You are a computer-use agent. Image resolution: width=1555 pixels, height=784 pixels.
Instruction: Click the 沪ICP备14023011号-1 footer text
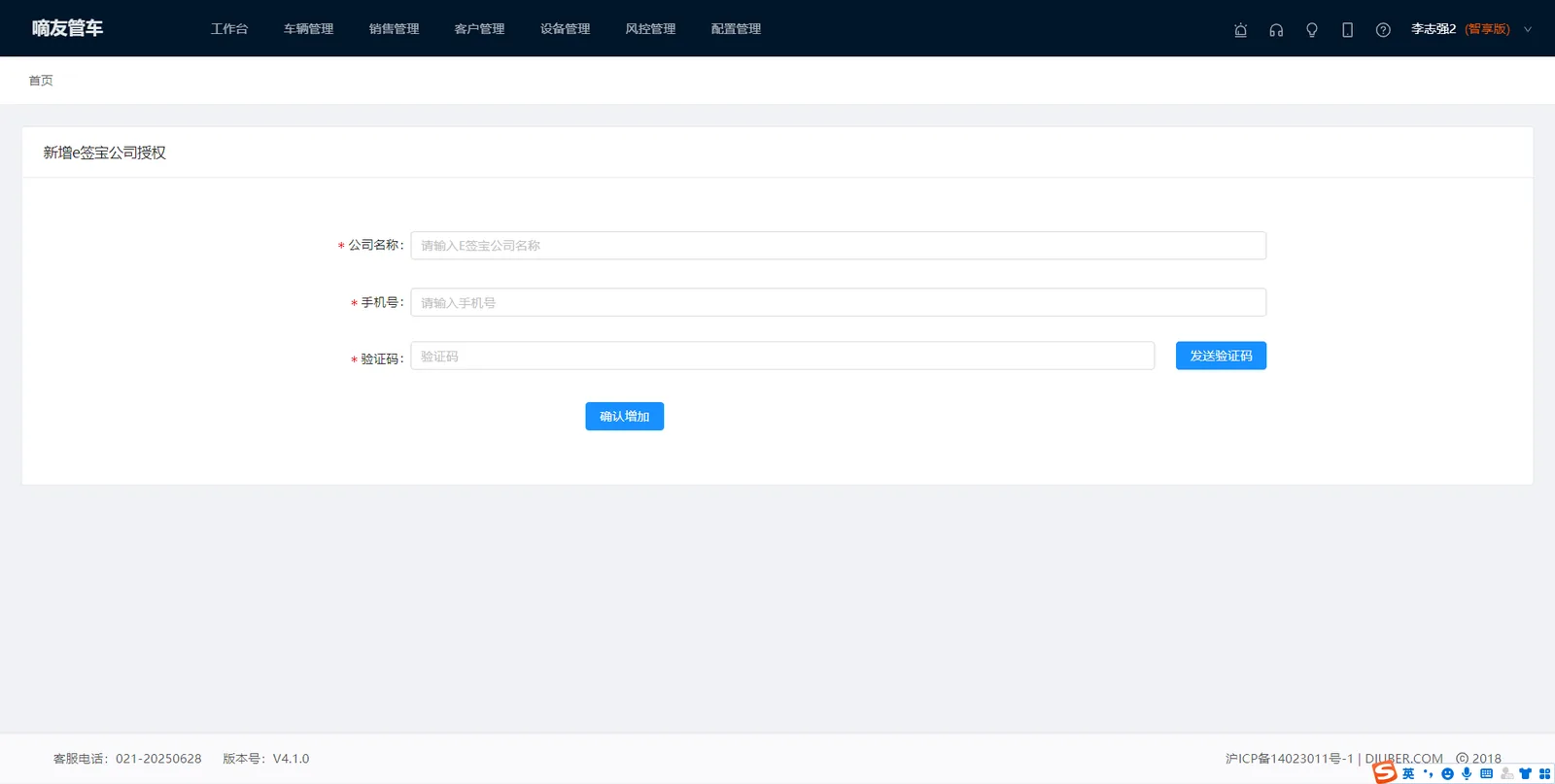(1289, 759)
